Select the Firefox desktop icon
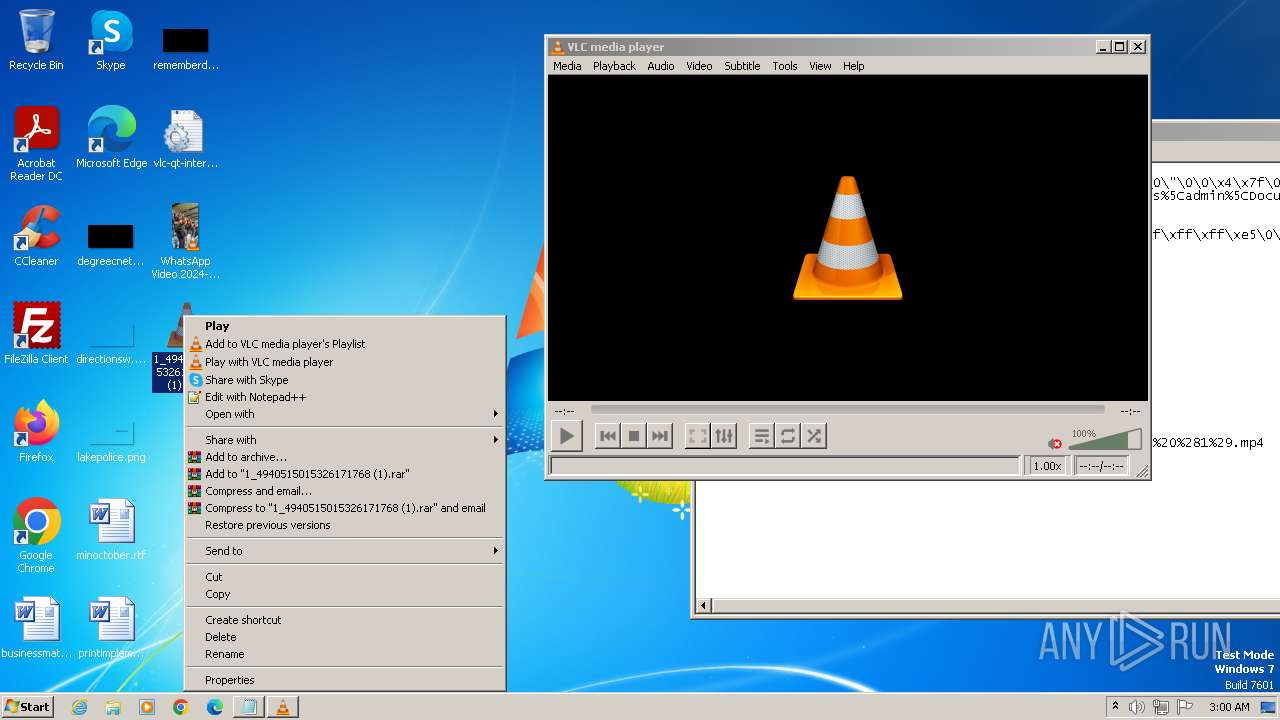The image size is (1280, 720). point(36,432)
